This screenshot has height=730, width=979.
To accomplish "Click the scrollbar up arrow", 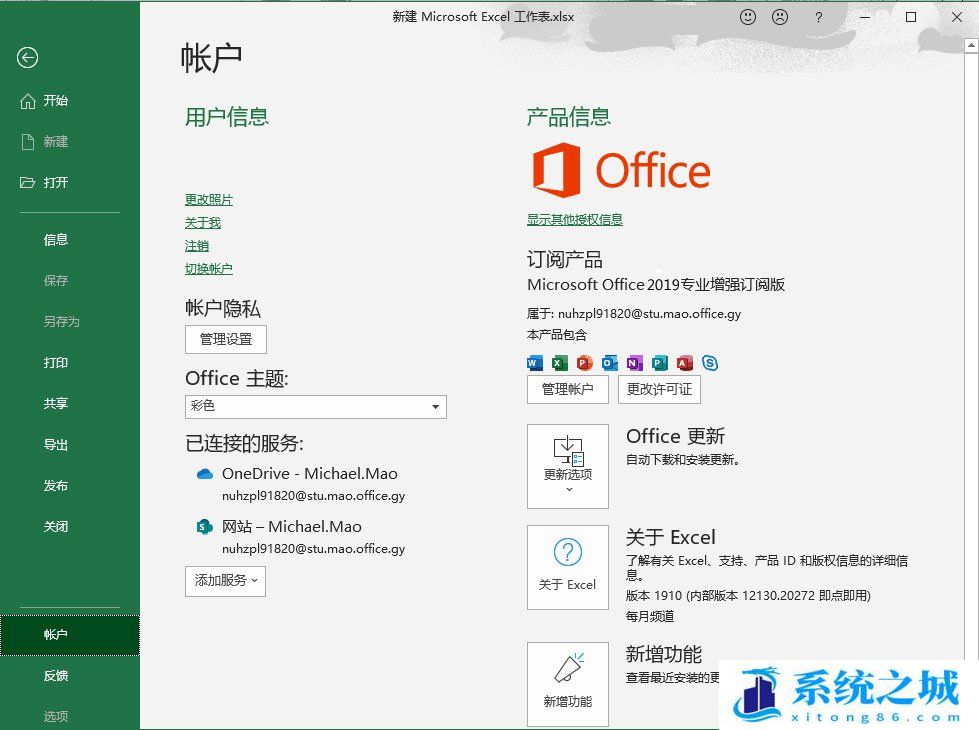I will [972, 46].
